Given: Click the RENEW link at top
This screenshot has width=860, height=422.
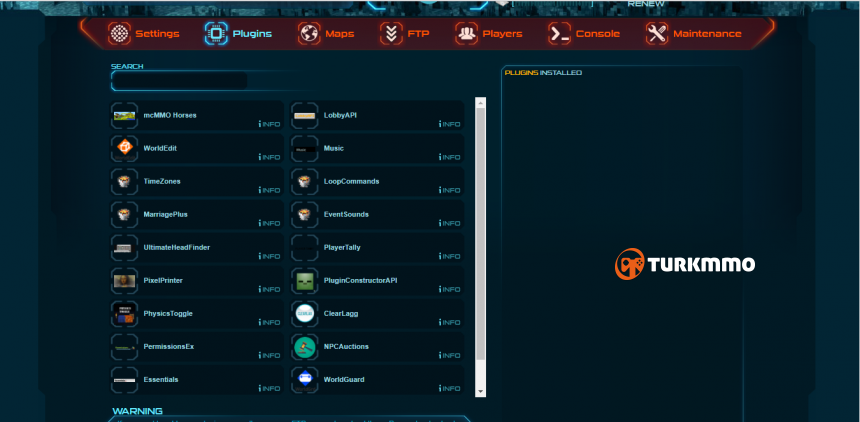Looking at the screenshot, I should click(x=646, y=4).
